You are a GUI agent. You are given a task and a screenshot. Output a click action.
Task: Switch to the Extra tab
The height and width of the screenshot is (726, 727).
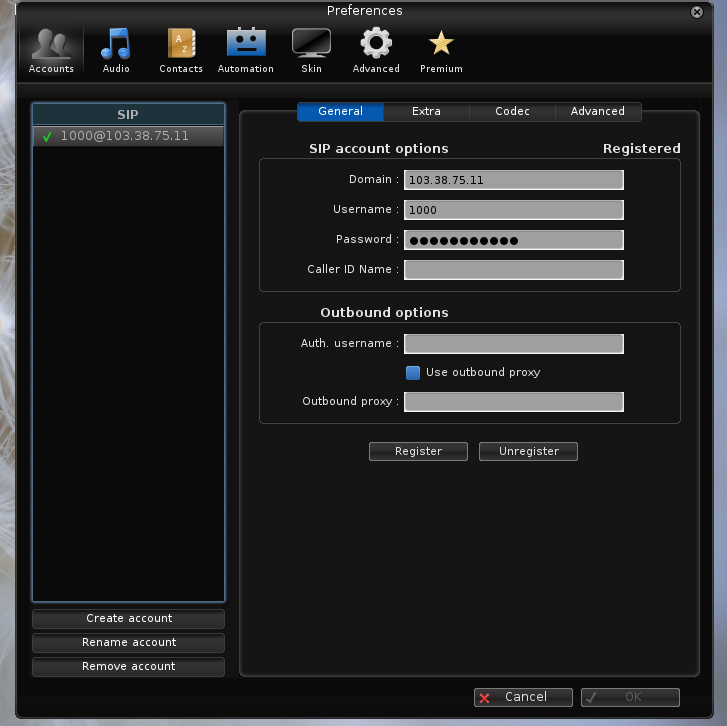coord(426,112)
